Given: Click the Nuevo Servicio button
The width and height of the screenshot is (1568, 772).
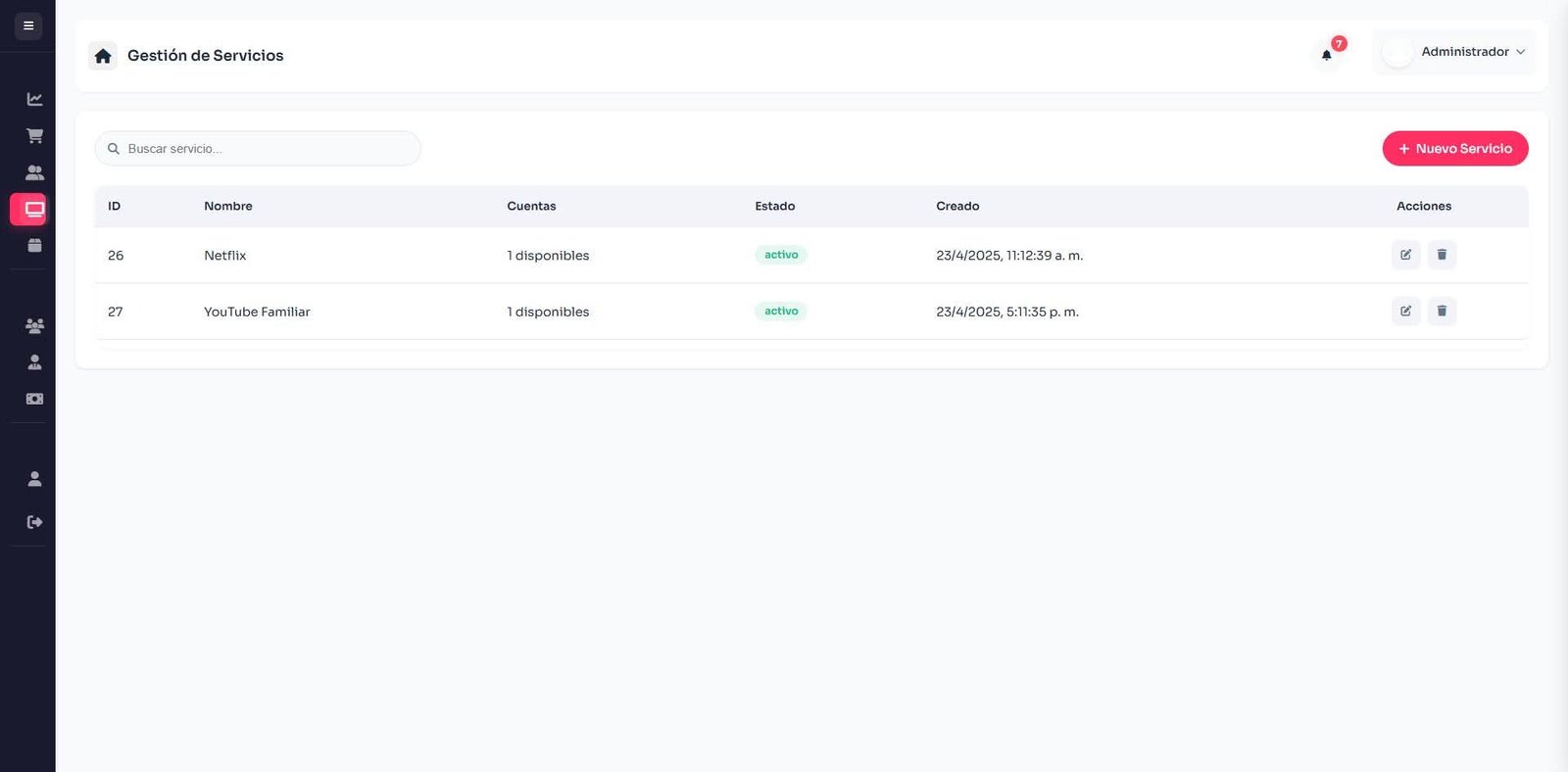Looking at the screenshot, I should (1454, 149).
